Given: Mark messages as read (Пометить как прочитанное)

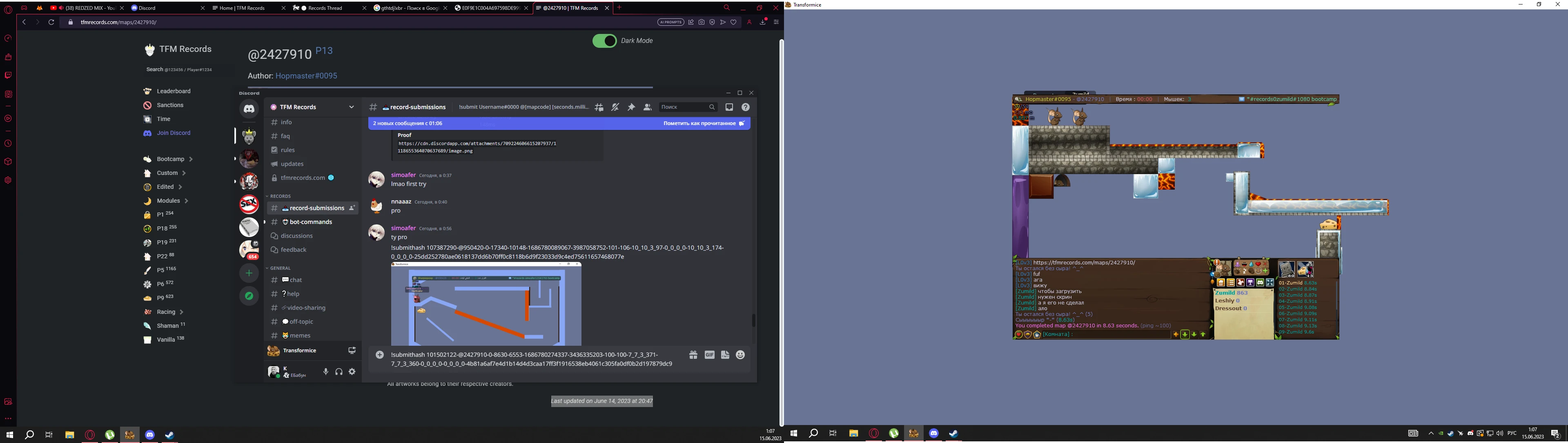Looking at the screenshot, I should coord(704,123).
